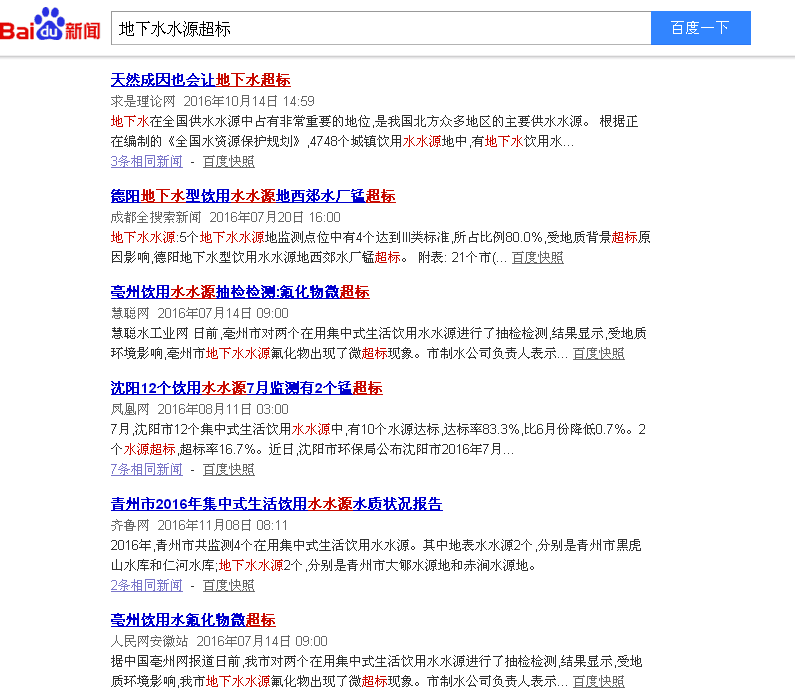Viewport: 795px width, 691px height.
Task: Click snippet starting 地下水在全国供水水源中占有非常重要
Action: [x=374, y=131]
